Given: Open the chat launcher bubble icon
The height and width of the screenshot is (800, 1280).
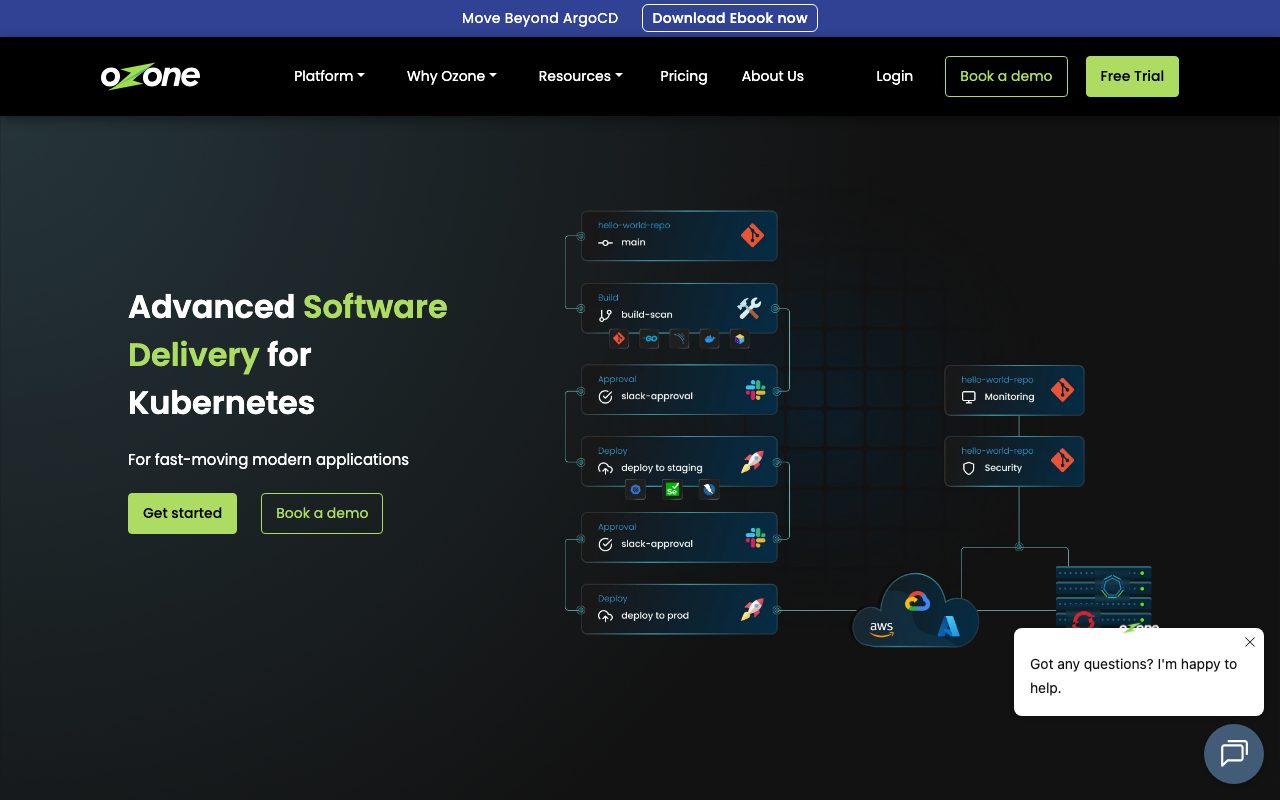Looking at the screenshot, I should (1234, 753).
